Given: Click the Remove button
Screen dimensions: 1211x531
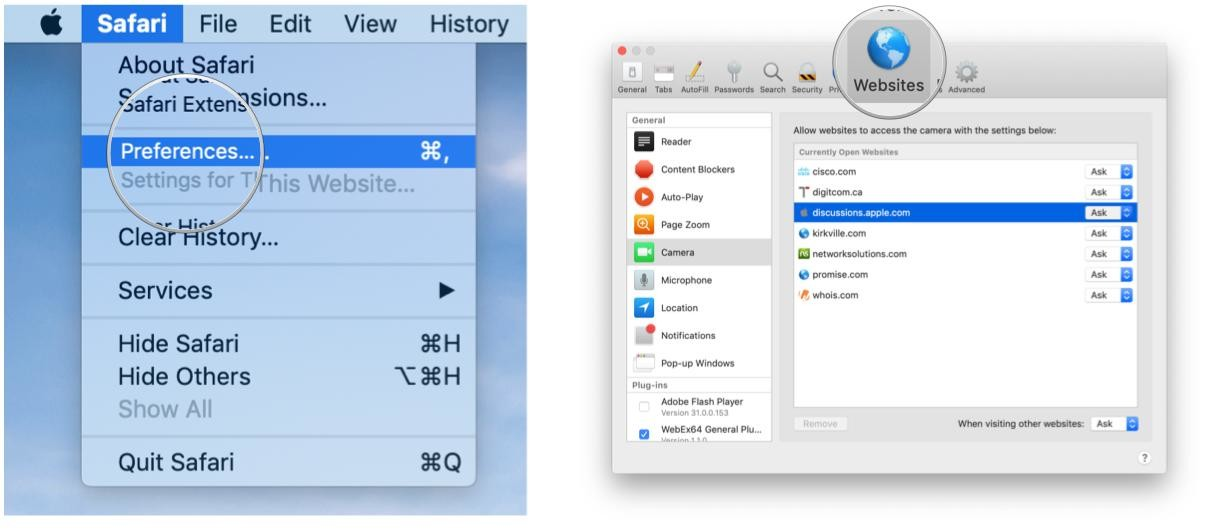Looking at the screenshot, I should tap(820, 424).
